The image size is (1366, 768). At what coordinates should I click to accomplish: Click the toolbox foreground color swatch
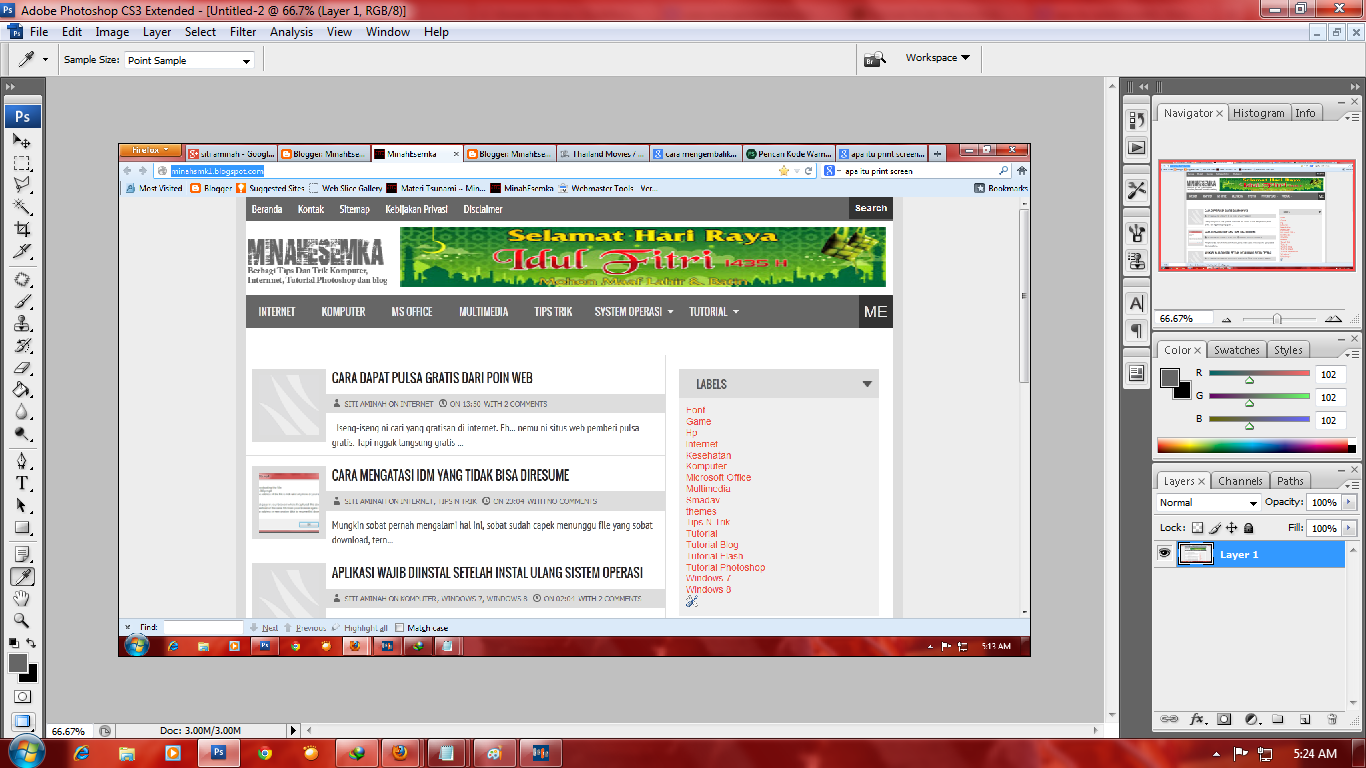(x=17, y=663)
